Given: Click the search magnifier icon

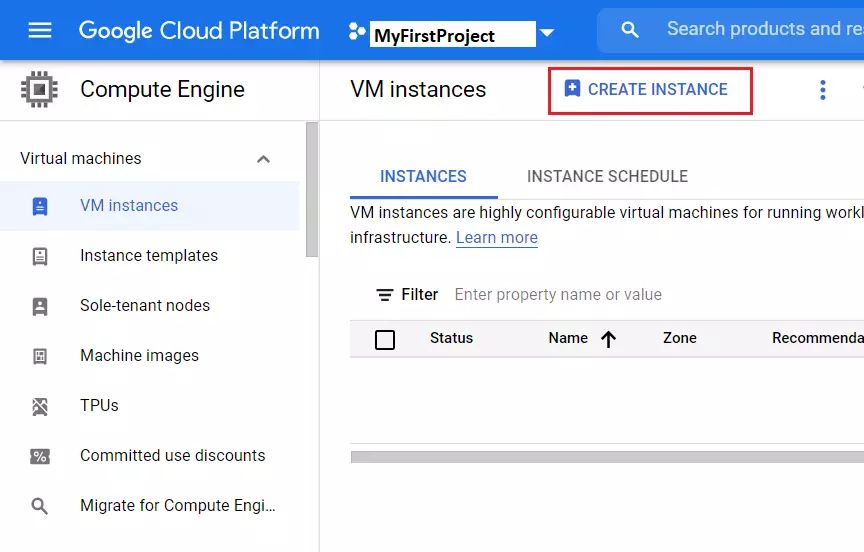Looking at the screenshot, I should 629,29.
